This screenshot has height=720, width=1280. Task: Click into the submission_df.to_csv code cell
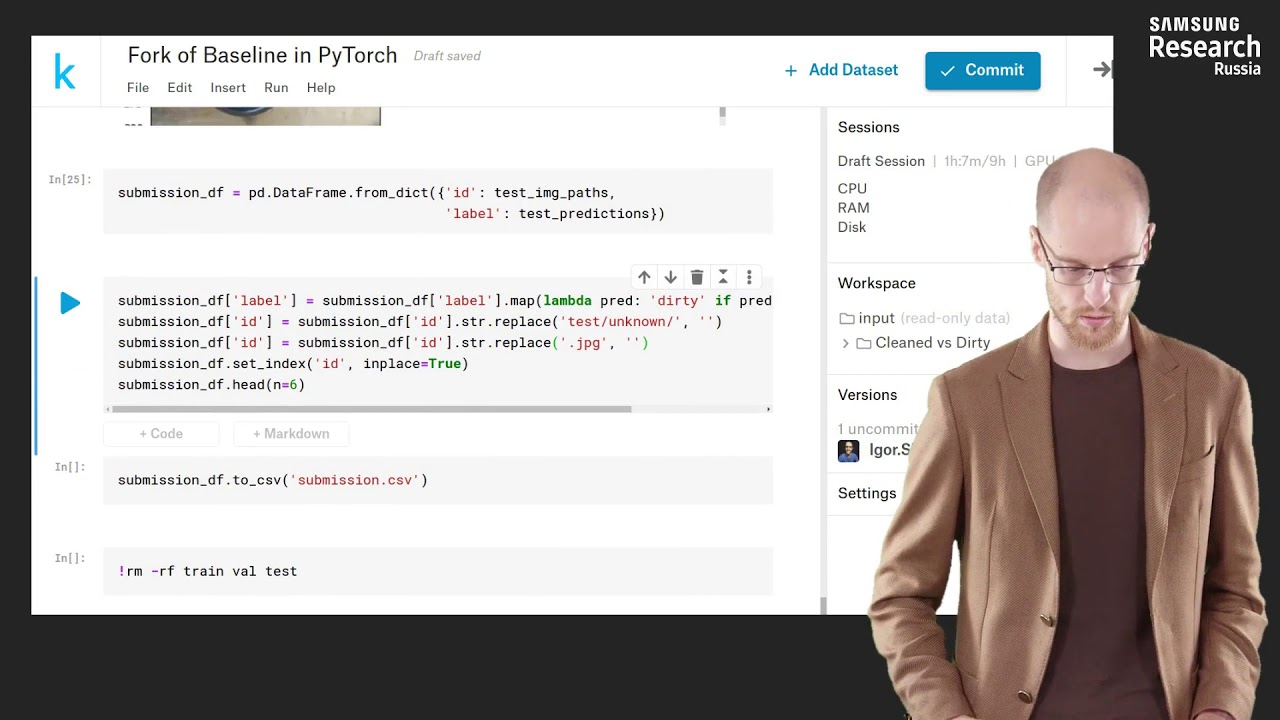(438, 480)
